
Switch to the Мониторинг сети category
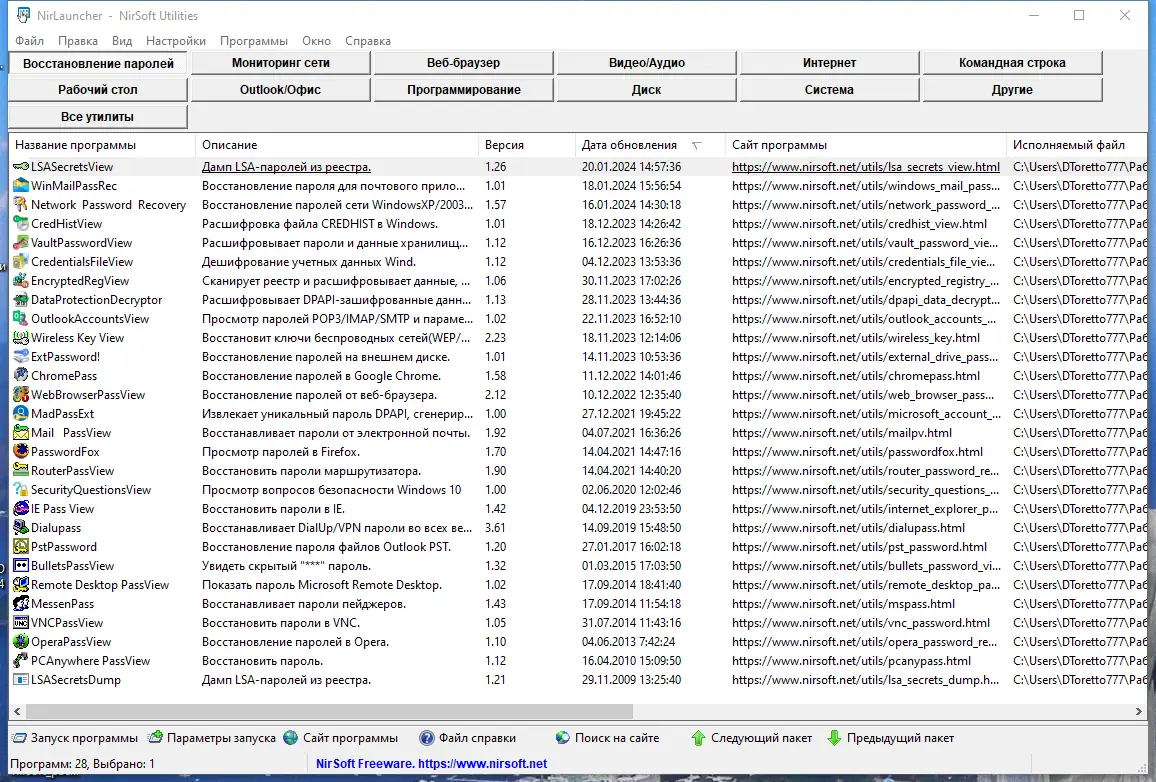point(281,63)
